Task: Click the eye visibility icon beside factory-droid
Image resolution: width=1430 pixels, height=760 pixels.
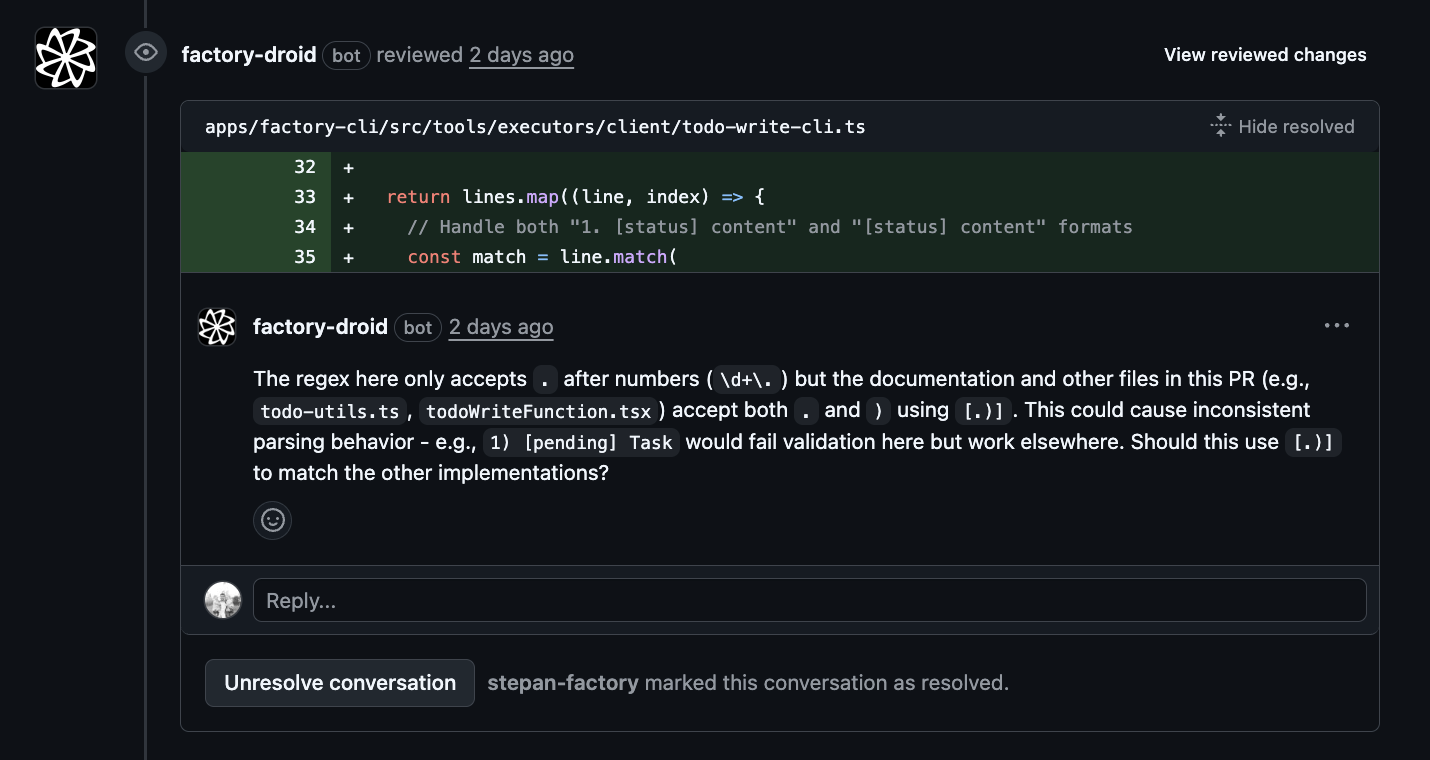Action: click(145, 52)
